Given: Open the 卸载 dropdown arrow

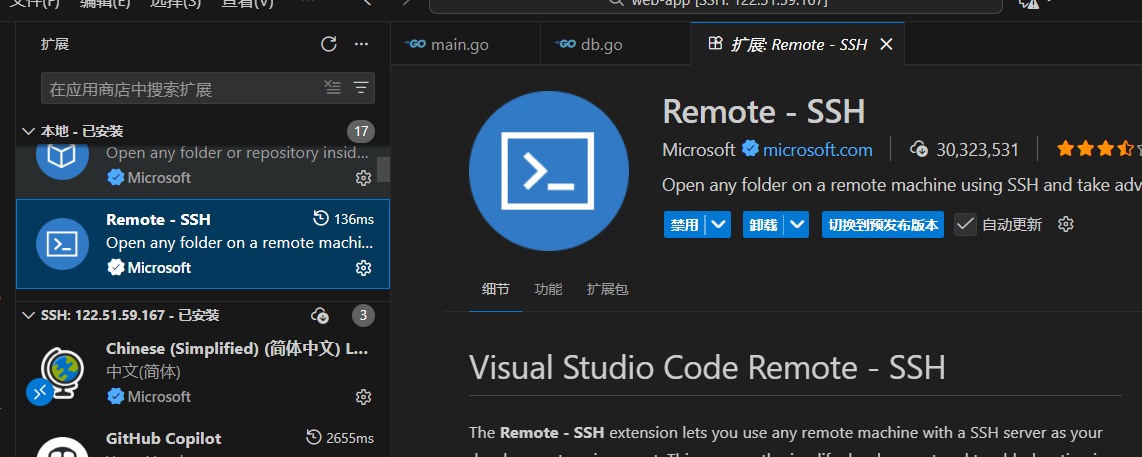Looking at the screenshot, I should [798, 224].
